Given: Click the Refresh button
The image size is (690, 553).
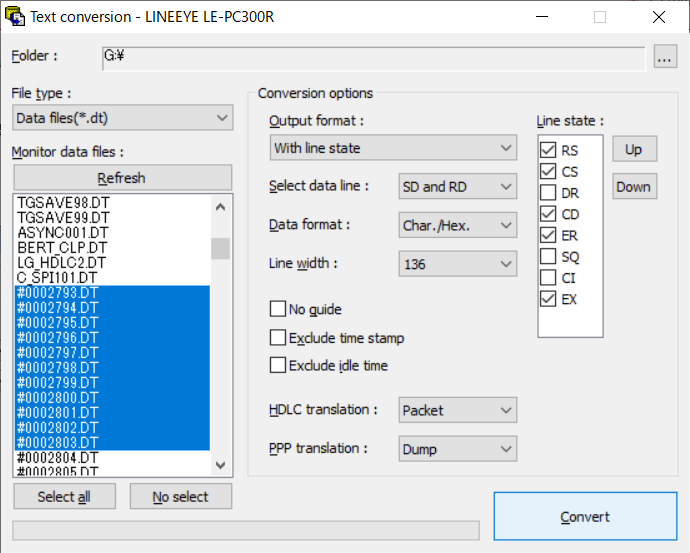Looking at the screenshot, I should 123,178.
